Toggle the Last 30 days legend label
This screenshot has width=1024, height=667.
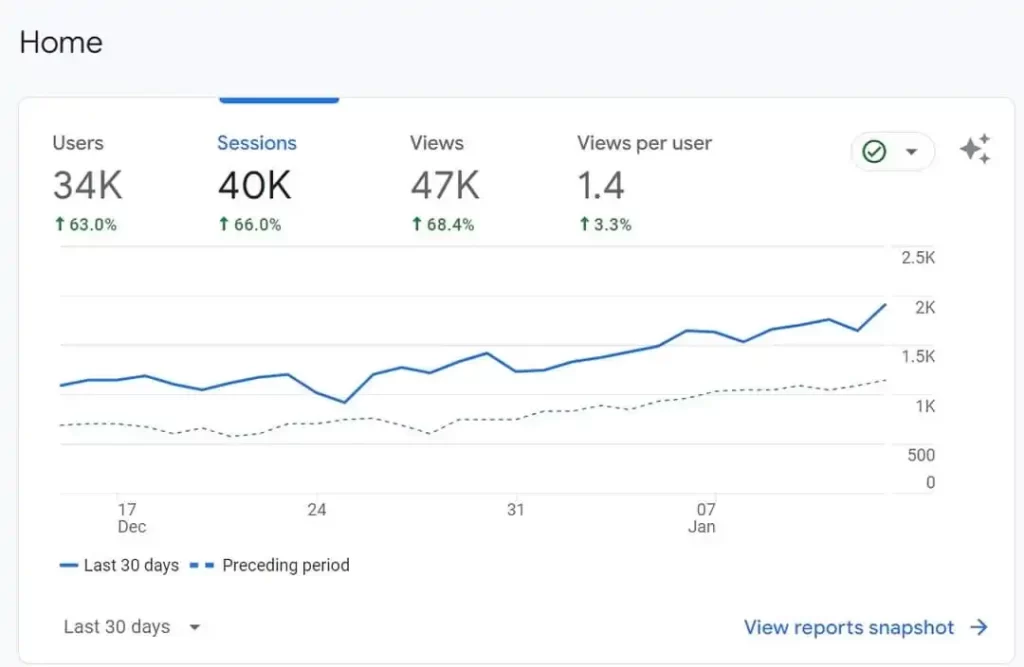(130, 565)
